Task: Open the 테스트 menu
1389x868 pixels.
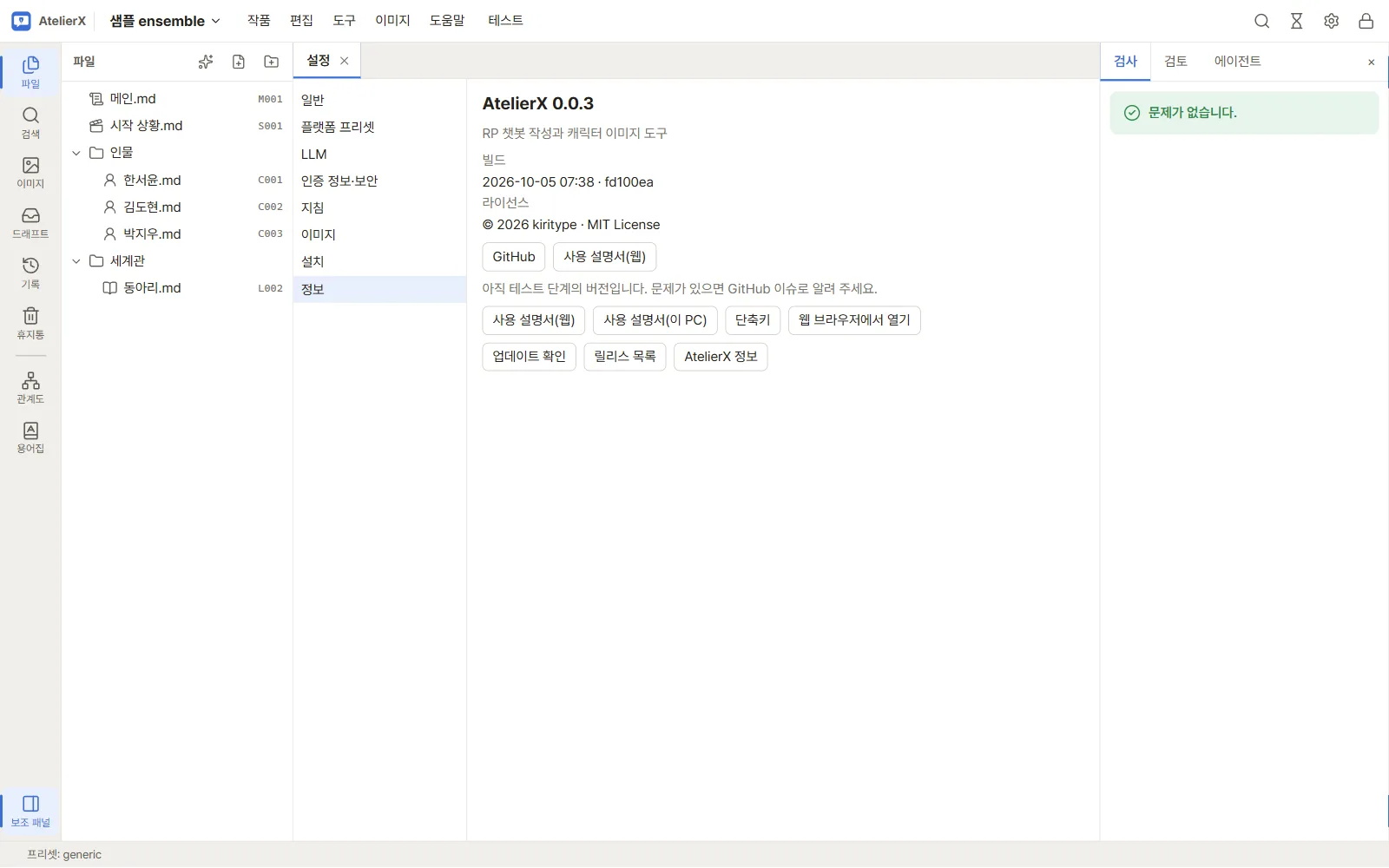Action: point(505,21)
